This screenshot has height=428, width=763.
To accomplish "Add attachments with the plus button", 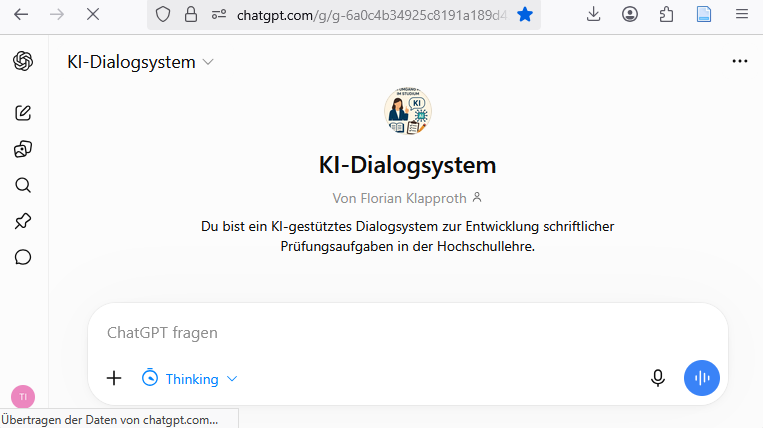I will (x=114, y=378).
